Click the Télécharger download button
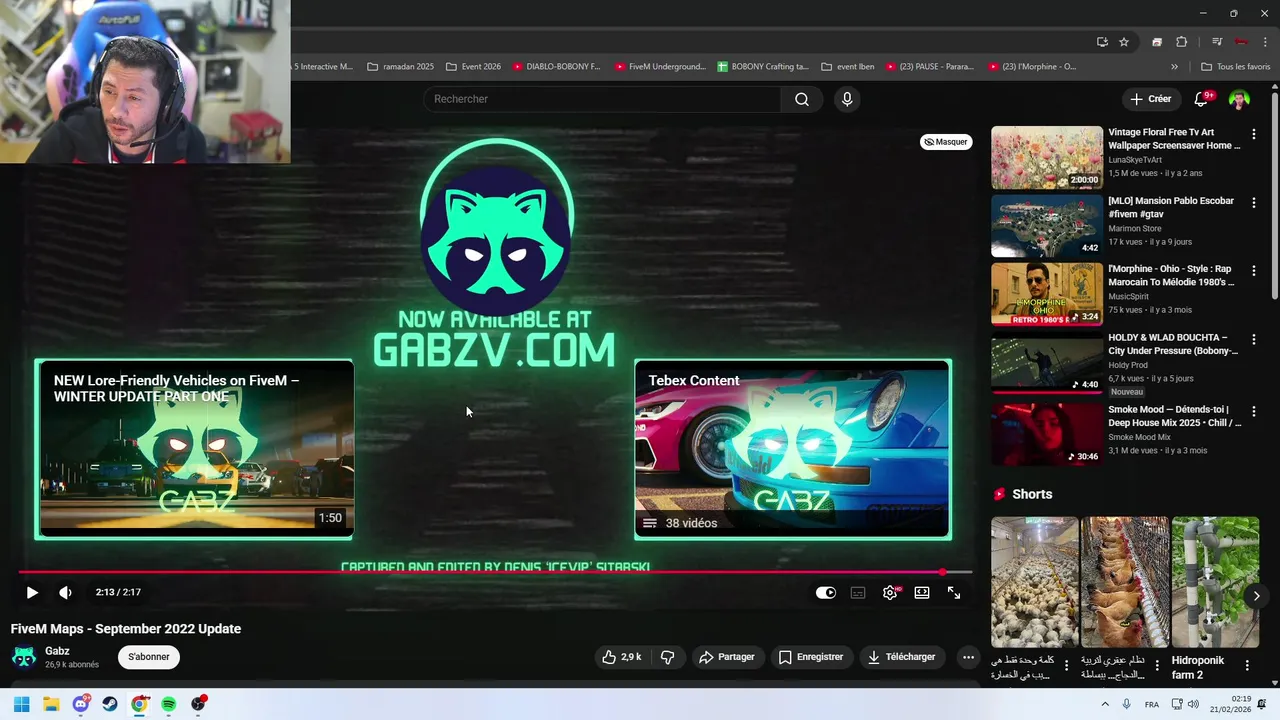This screenshot has width=1280, height=720. coord(902,657)
